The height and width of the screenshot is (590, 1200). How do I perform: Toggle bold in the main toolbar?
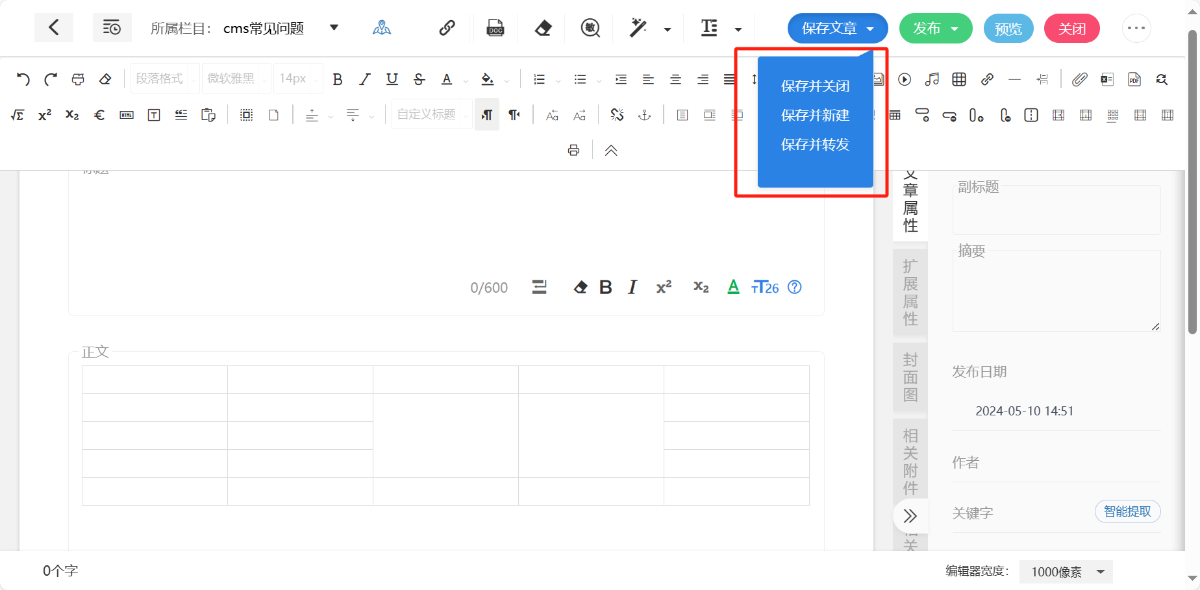(x=337, y=79)
